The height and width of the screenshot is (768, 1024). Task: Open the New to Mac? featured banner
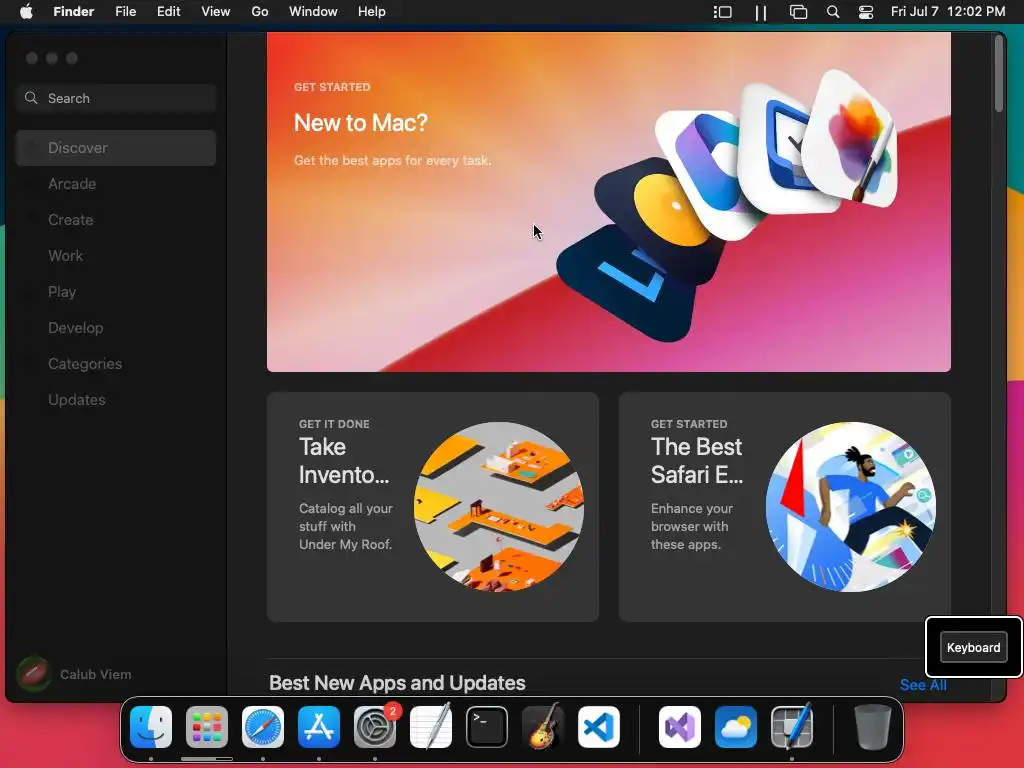tap(609, 202)
